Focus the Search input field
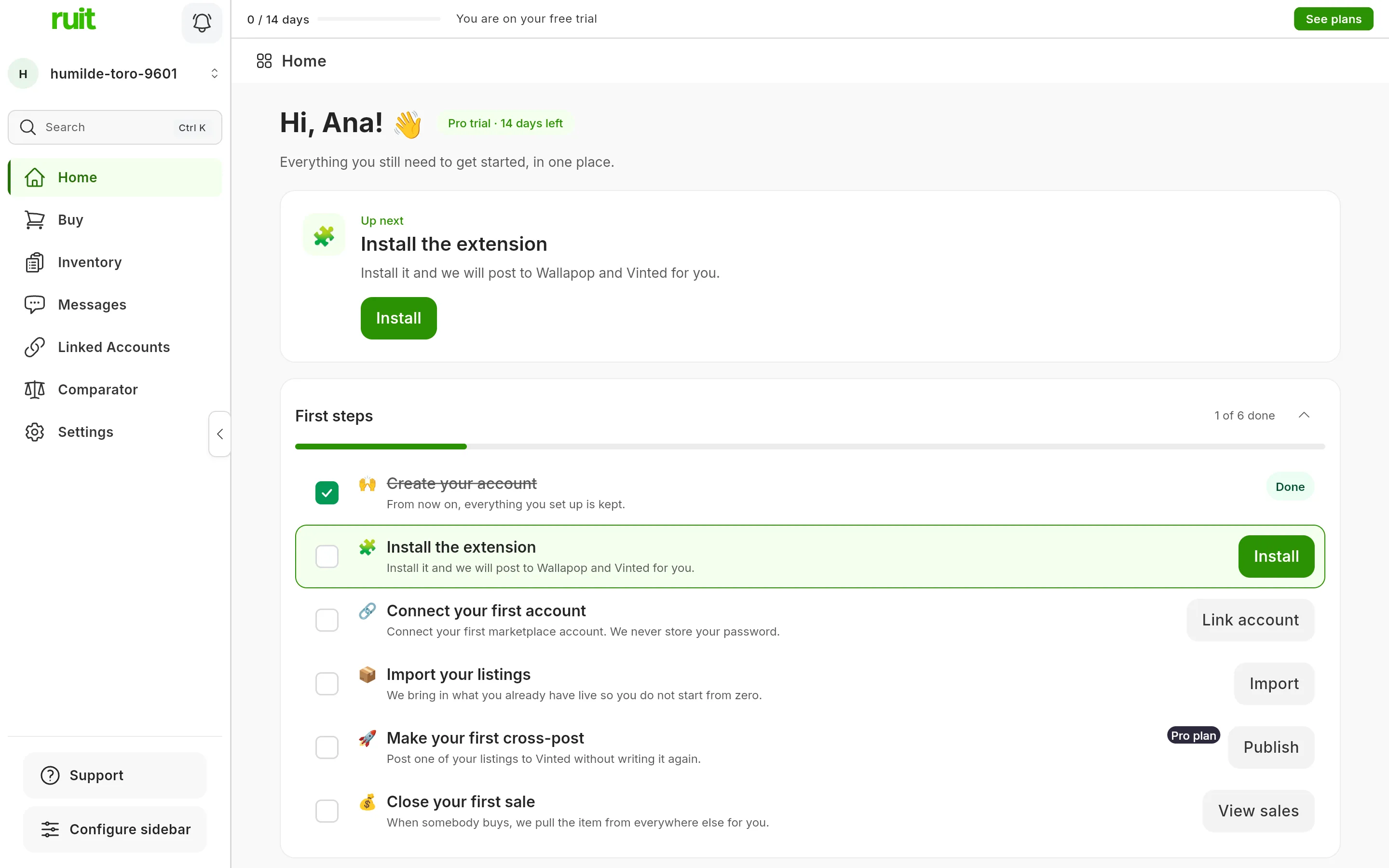The height and width of the screenshot is (868, 1389). 115,127
